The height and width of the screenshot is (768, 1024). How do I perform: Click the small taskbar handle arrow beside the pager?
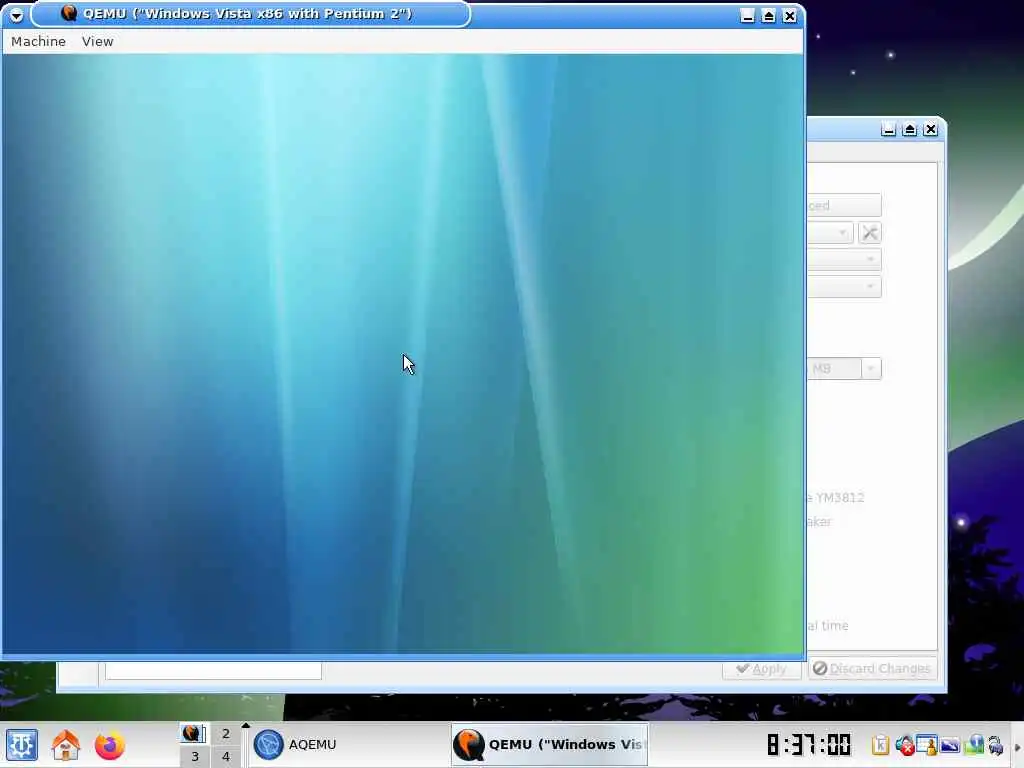click(246, 726)
